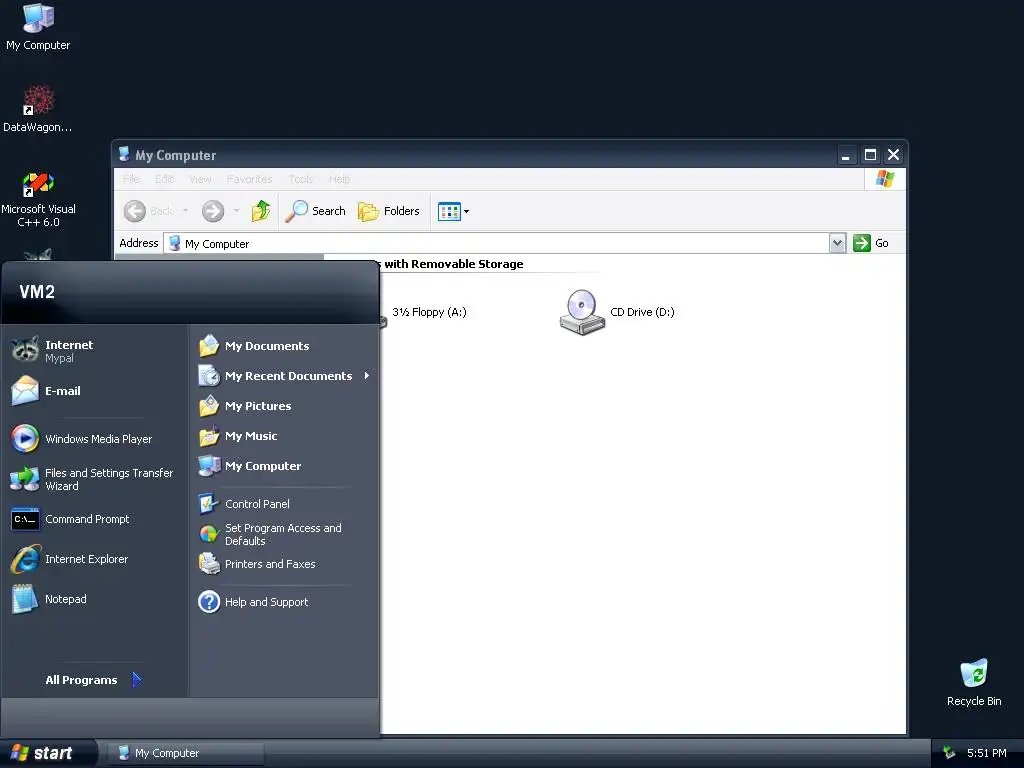
Task: Open Forward button history dropdown arrow
Action: (x=236, y=211)
